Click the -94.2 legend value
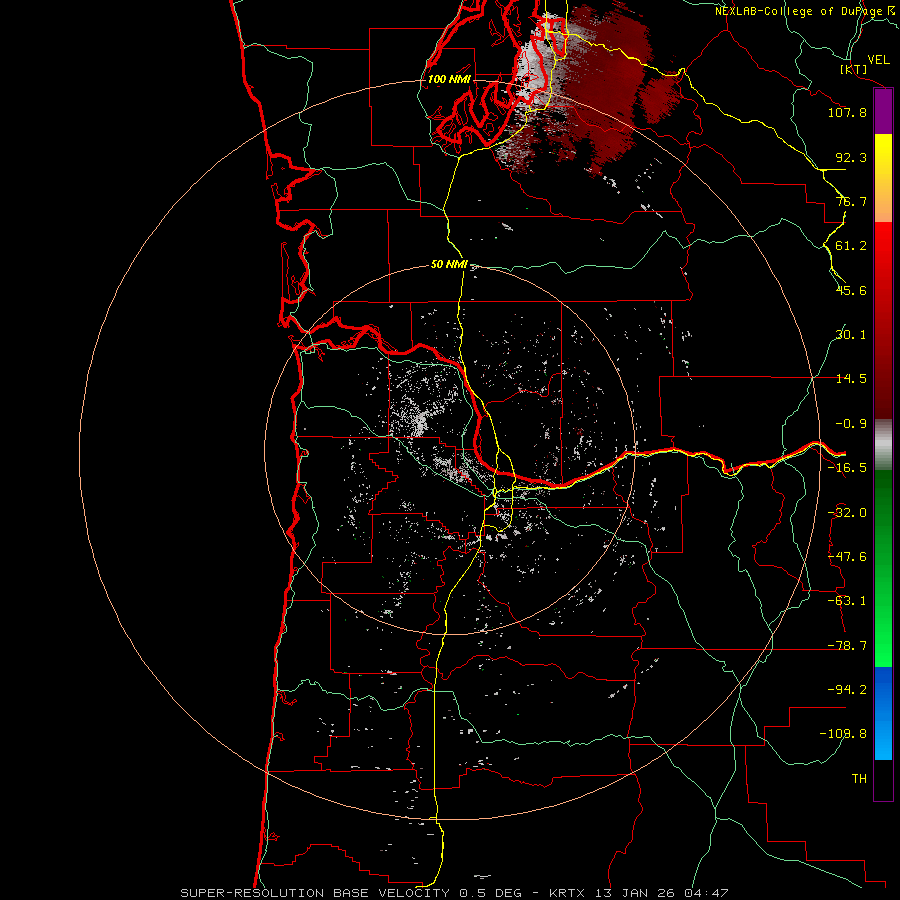Screen dimensions: 900x900 (847, 690)
